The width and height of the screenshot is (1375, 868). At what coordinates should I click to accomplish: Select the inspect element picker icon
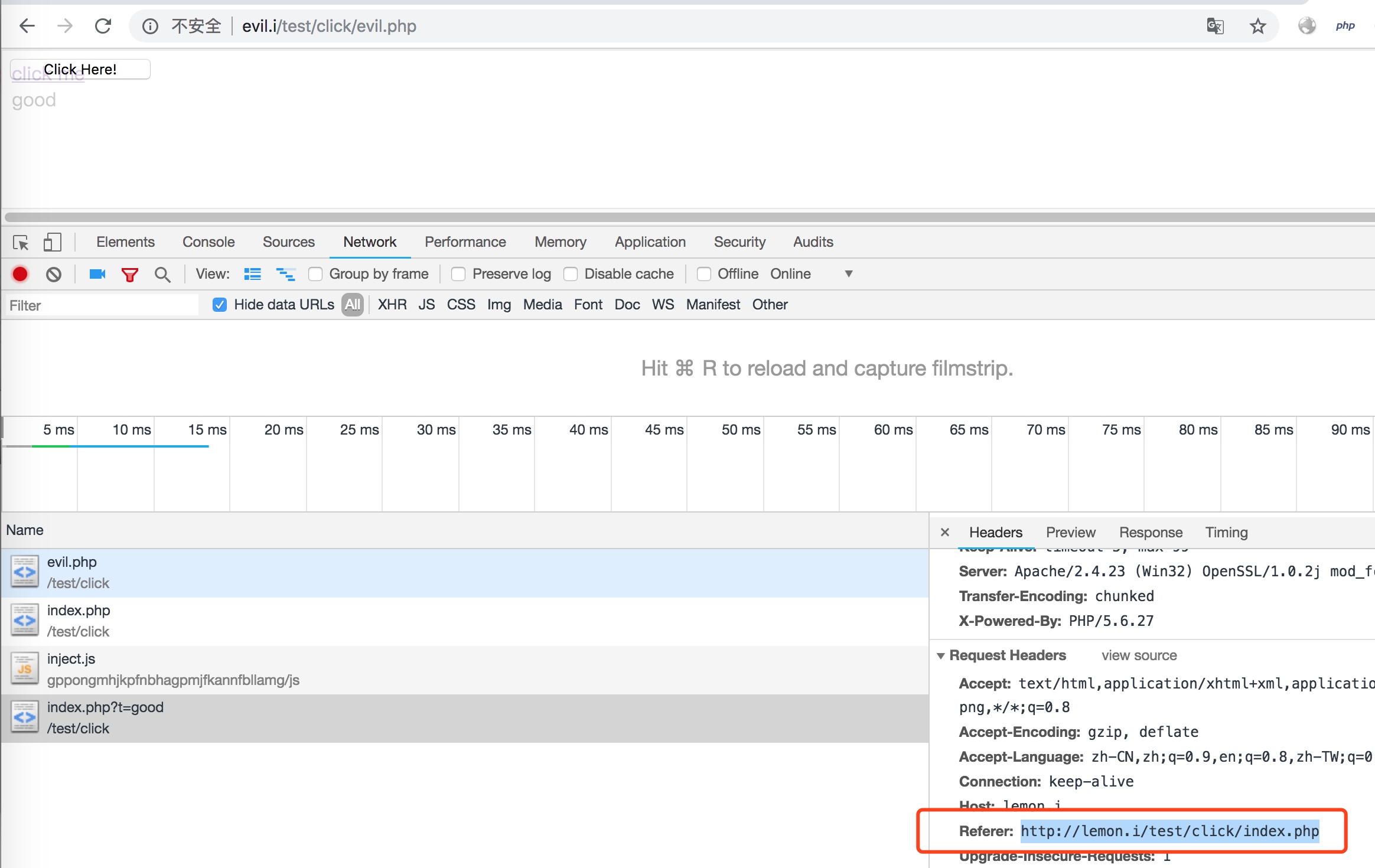[21, 243]
